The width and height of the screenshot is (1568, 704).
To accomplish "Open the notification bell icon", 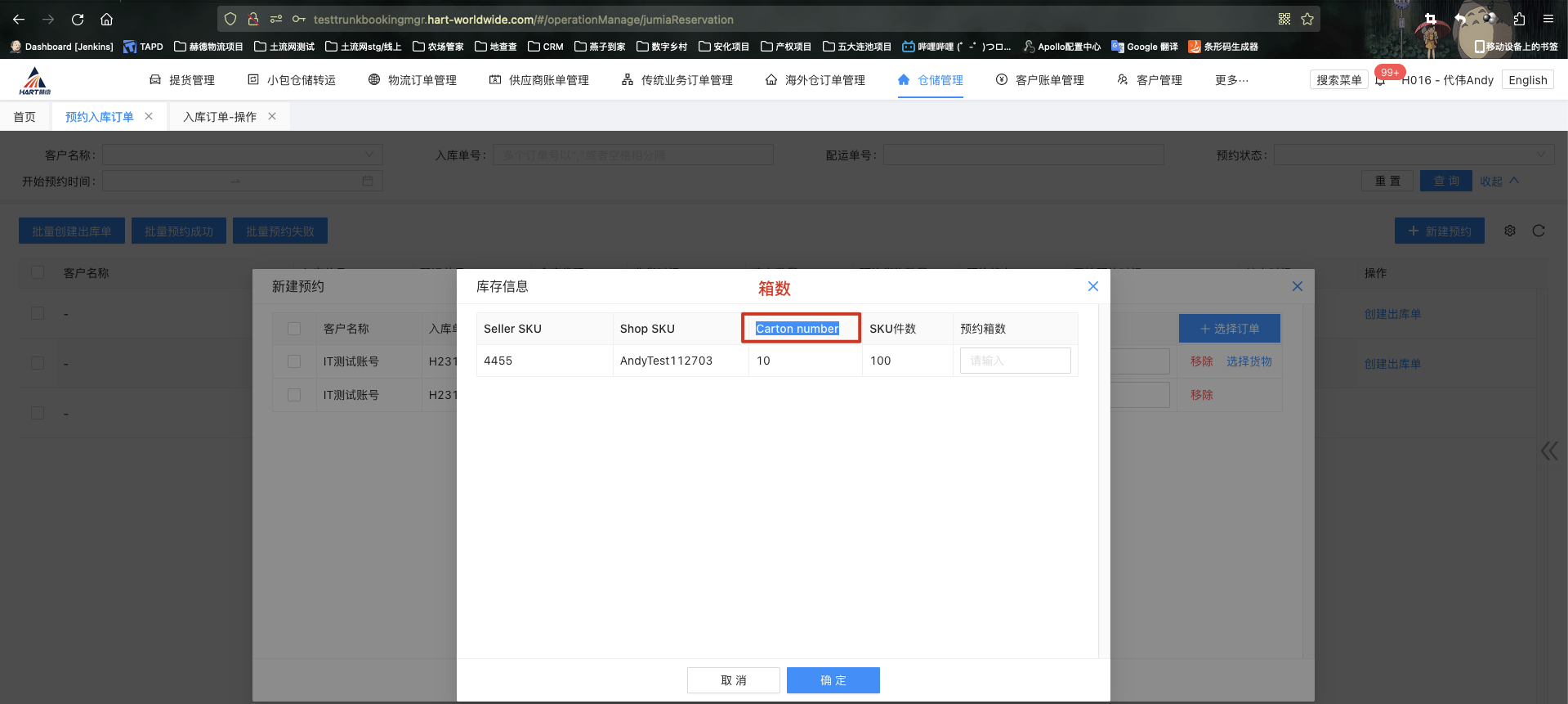I will (x=1380, y=80).
